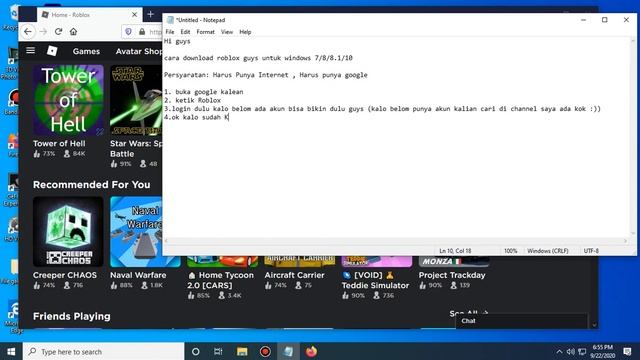The width and height of the screenshot is (640, 360).
Task: Show hidden system tray icons
Action: (559, 351)
